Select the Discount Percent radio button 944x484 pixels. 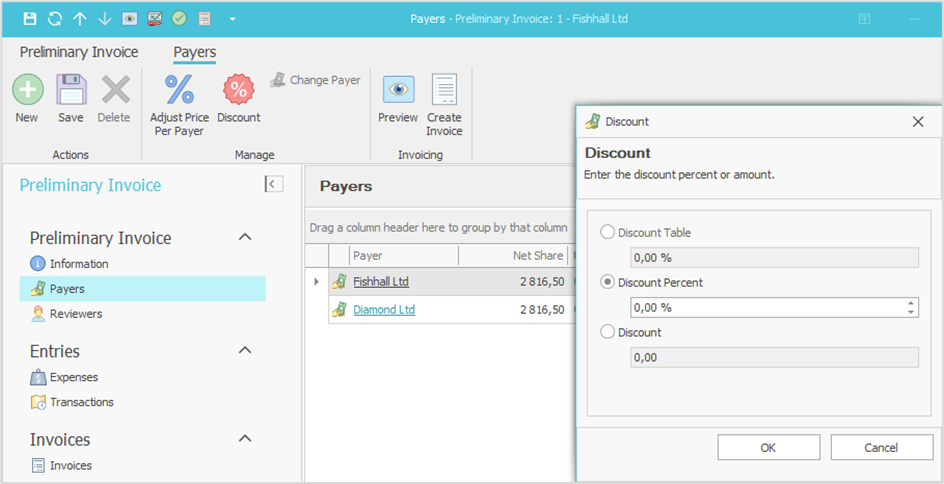click(607, 283)
